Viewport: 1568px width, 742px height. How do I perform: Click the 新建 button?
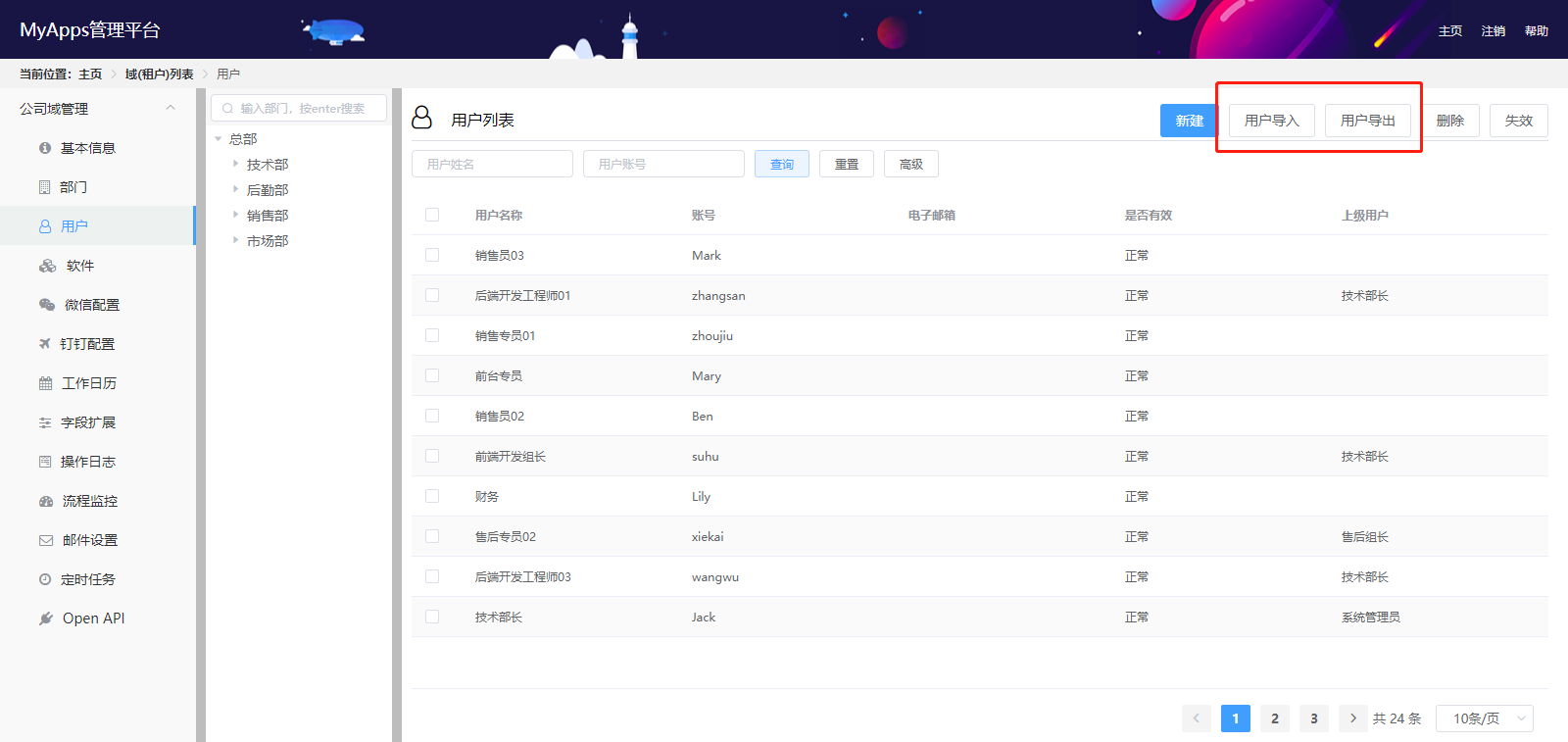pos(1189,121)
